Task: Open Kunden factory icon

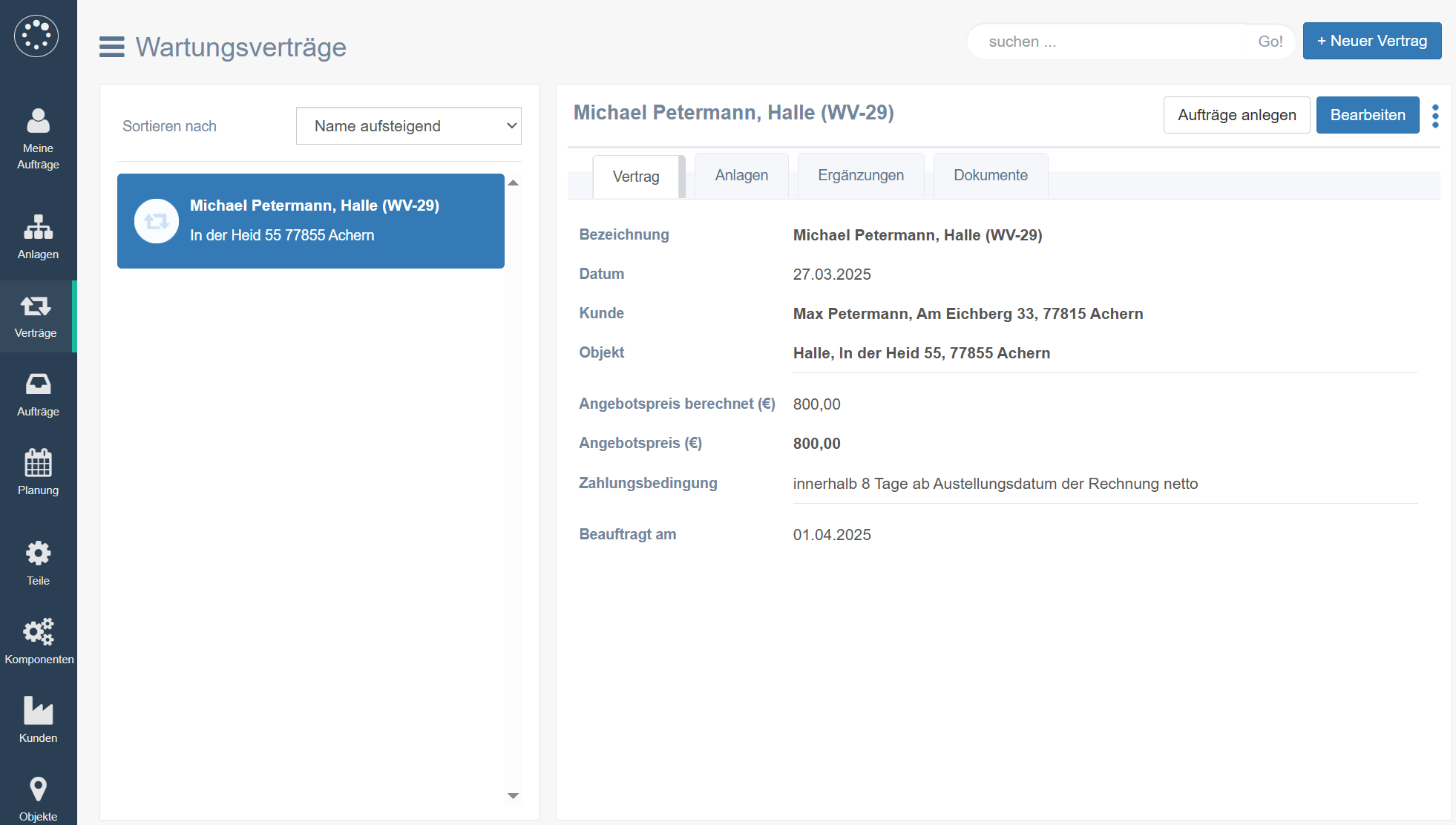Action: click(38, 720)
